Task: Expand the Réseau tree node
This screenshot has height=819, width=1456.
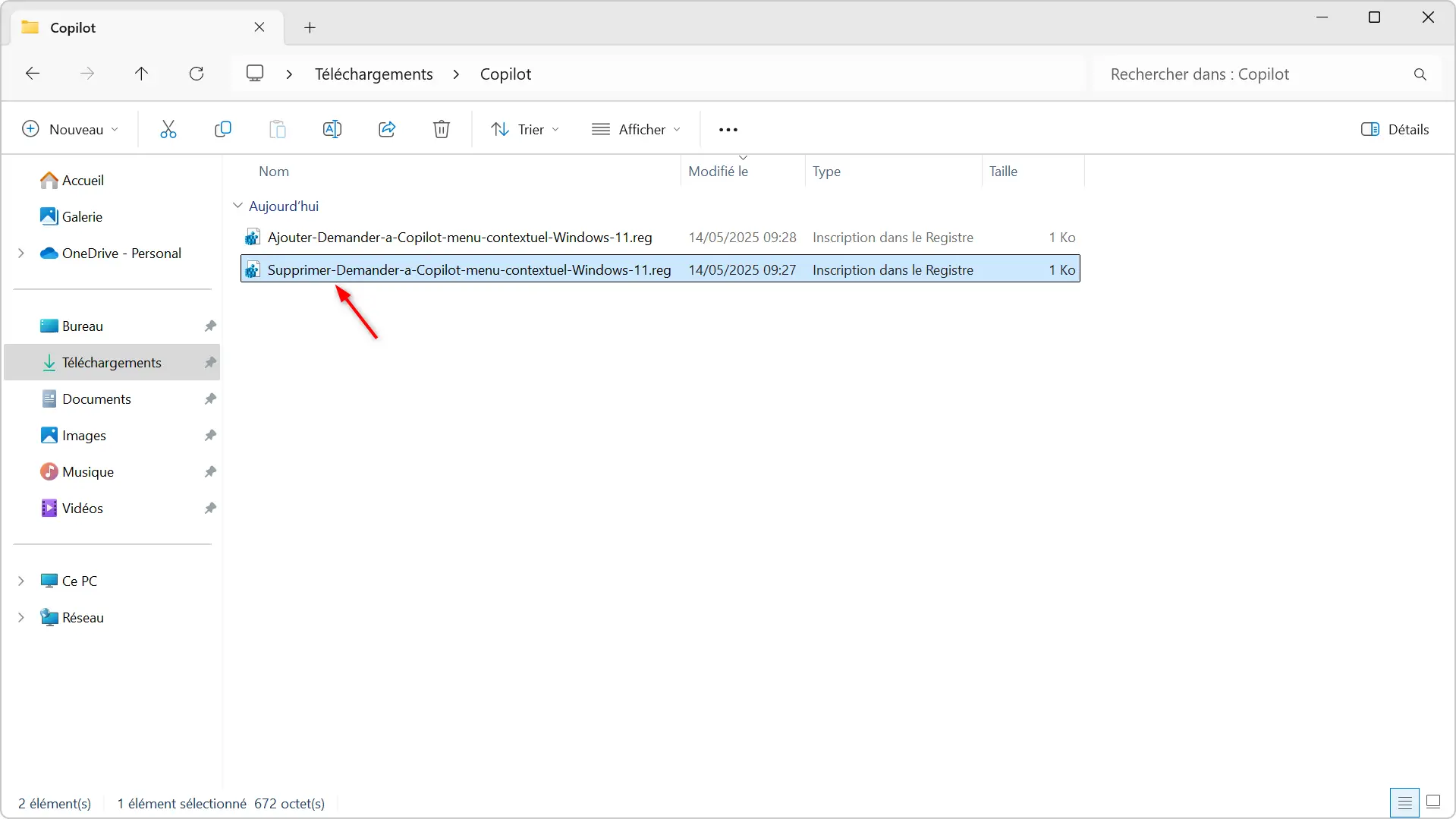Action: [21, 618]
